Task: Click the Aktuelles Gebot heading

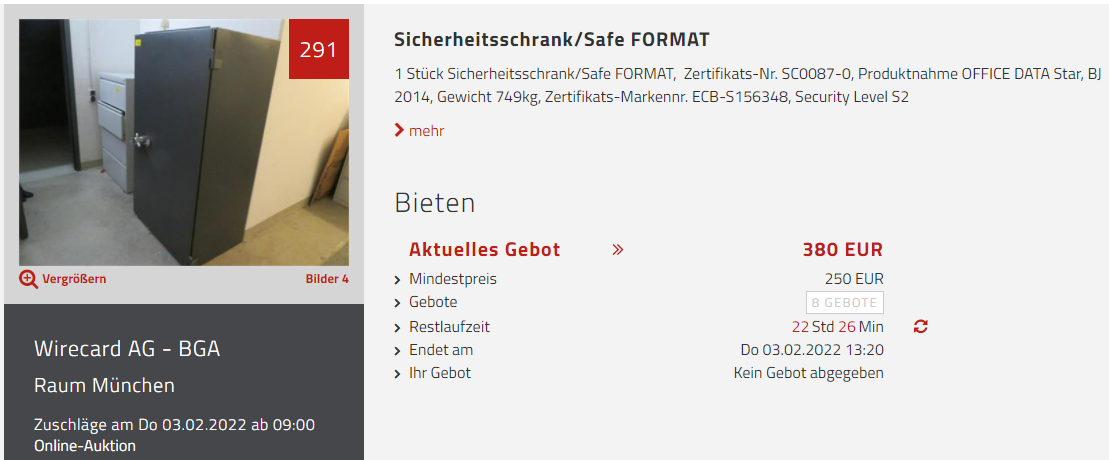Action: 484,250
